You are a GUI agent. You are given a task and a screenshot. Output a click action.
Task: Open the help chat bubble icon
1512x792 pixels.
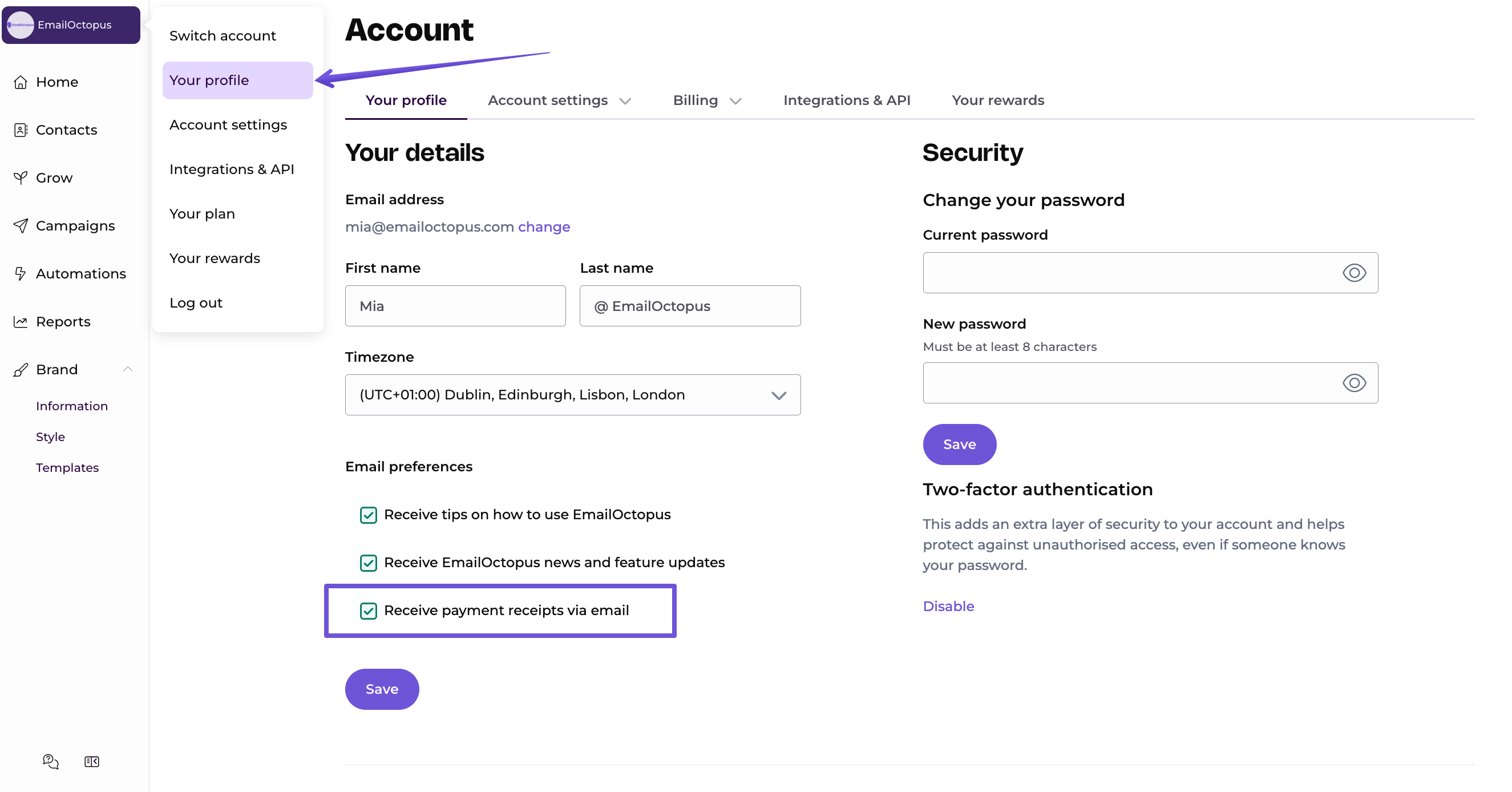50,761
